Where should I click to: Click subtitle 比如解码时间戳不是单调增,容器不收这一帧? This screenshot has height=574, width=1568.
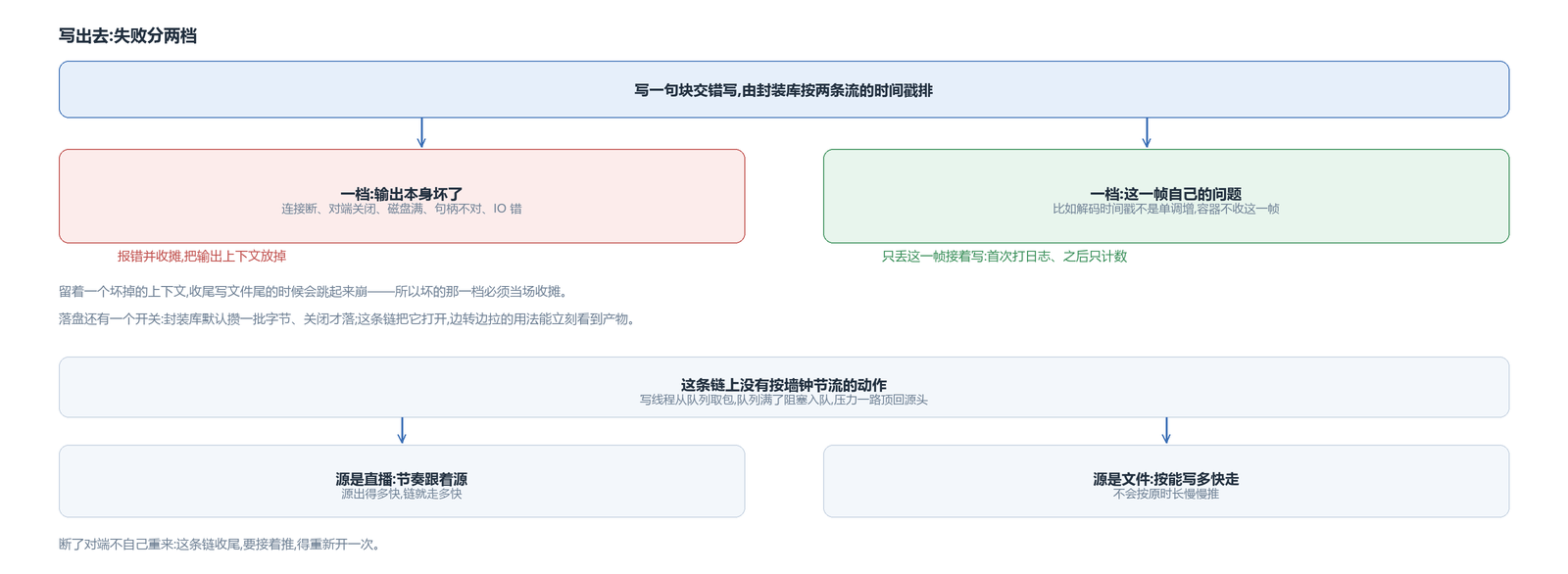click(x=1166, y=209)
